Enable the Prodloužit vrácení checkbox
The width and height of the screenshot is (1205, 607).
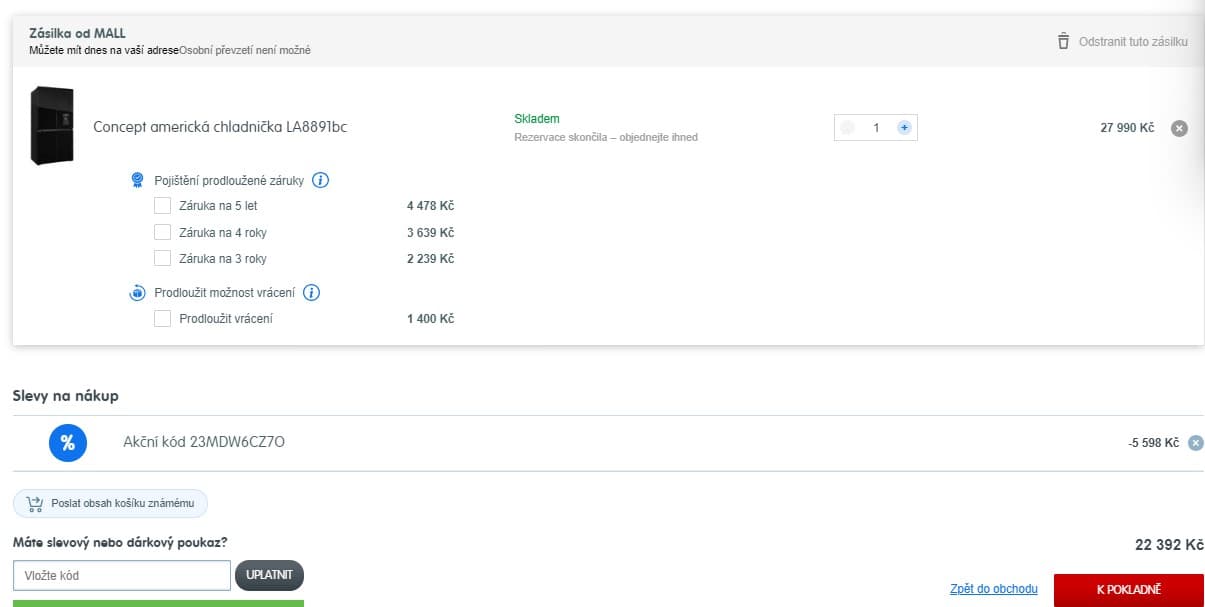163,319
